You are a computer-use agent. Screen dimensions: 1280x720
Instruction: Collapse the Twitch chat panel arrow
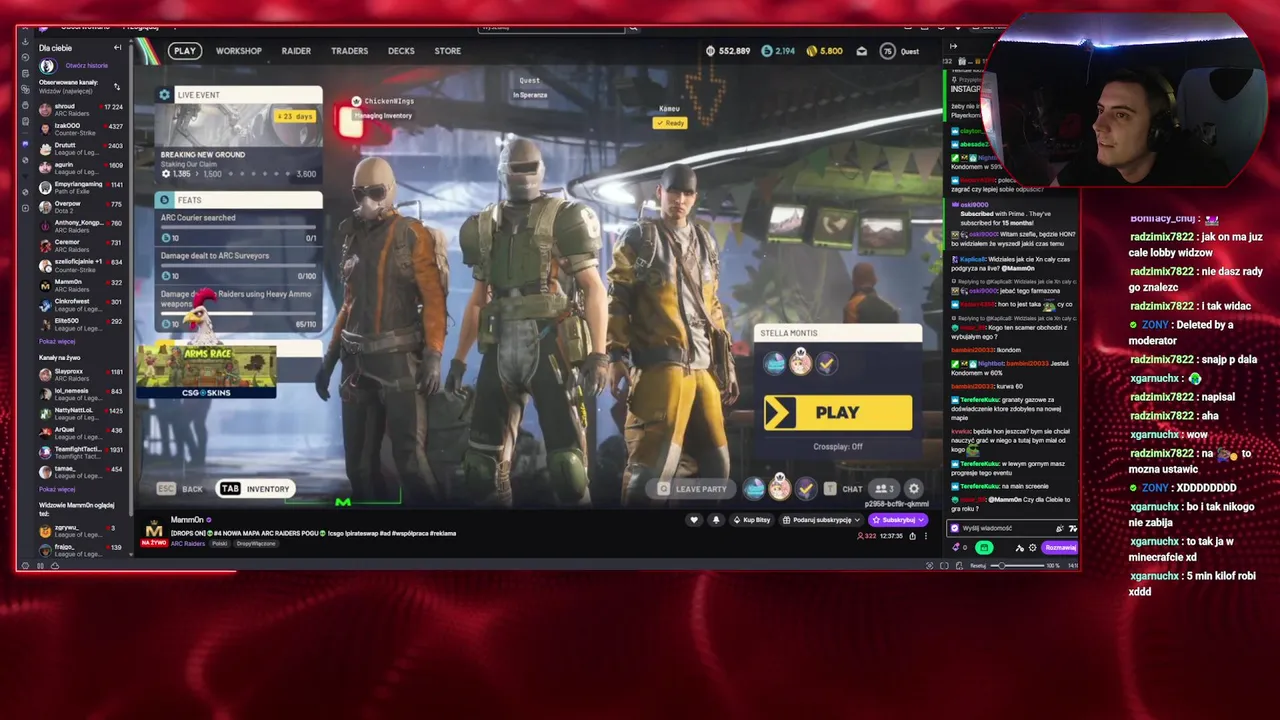pyautogui.click(x=953, y=46)
